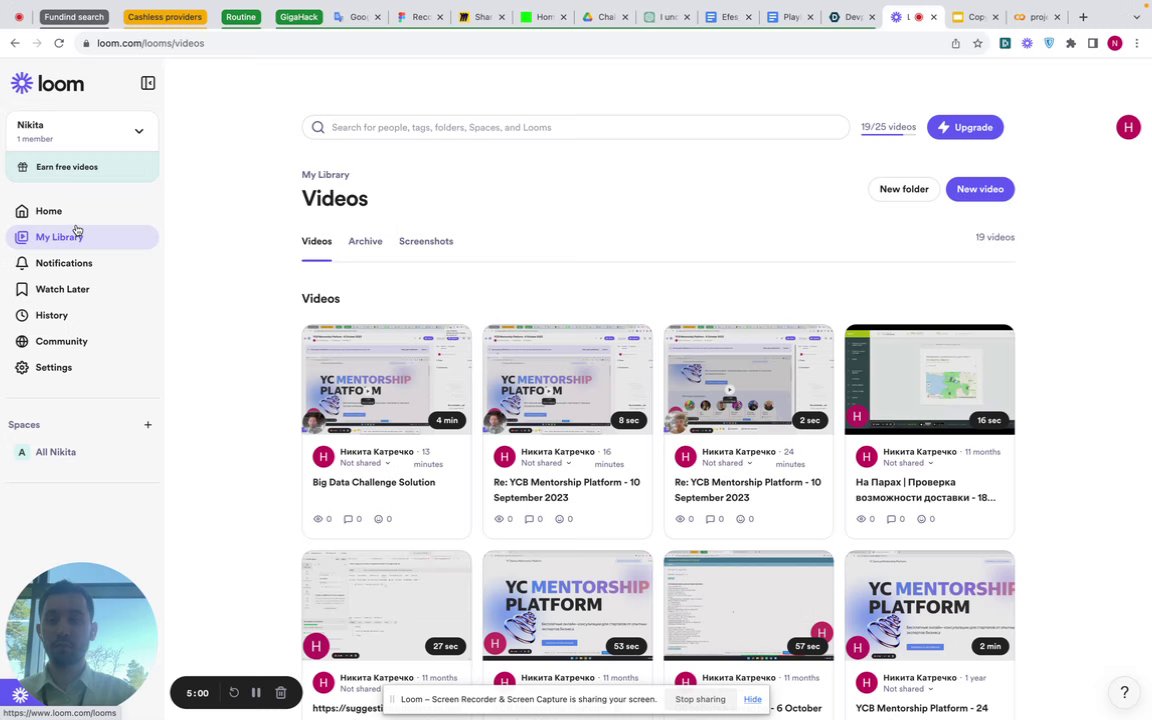Expand Not shared dropdown on YCB Mentorship Platform - 24
Screen dimensions: 1152x720
(908, 689)
